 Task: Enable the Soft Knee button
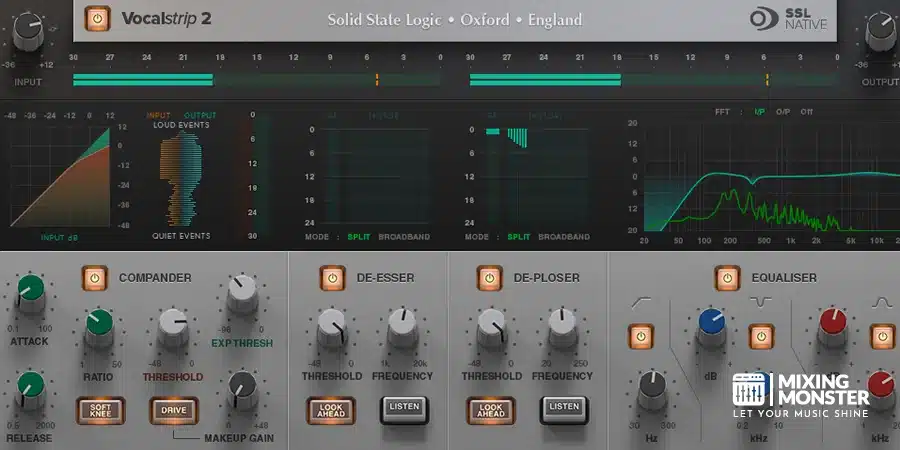pos(100,410)
